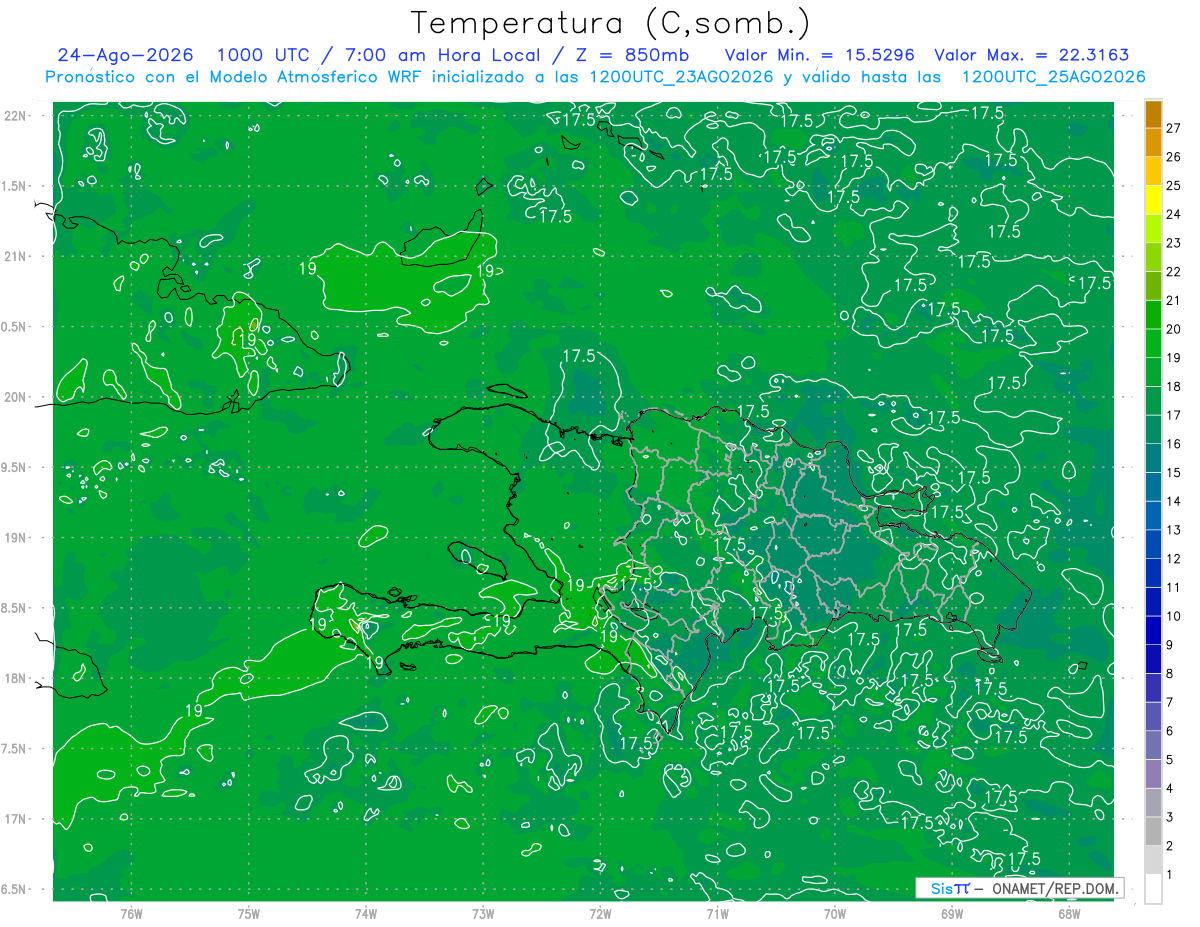
Task: Click the color bar label '25'
Action: click(1174, 185)
